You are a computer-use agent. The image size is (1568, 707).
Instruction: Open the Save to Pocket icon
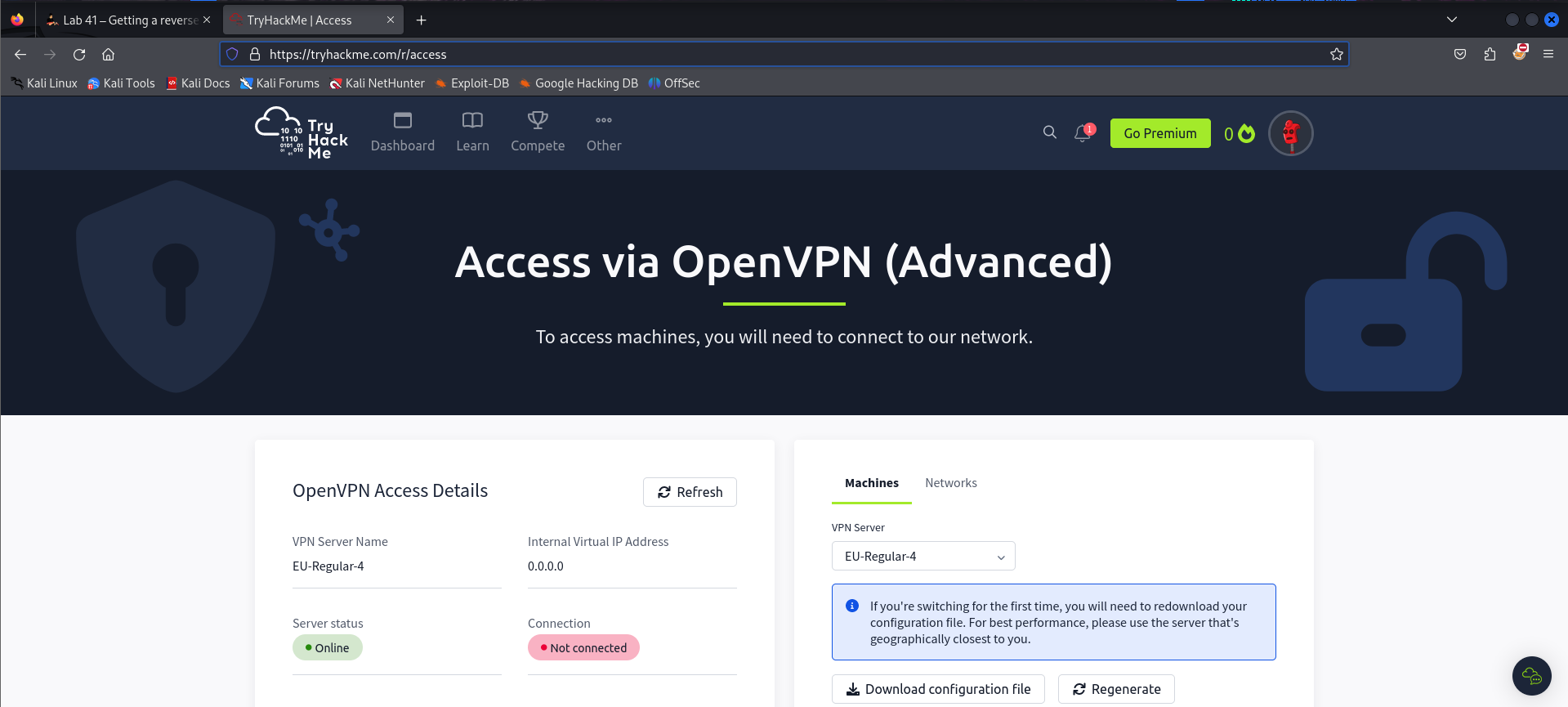[1460, 54]
